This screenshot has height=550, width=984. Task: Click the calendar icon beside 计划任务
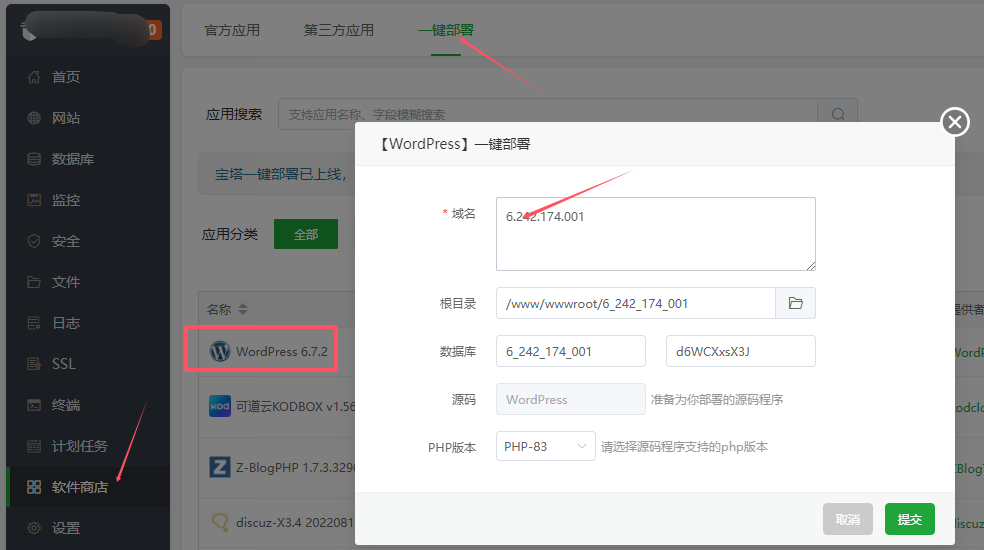pyautogui.click(x=34, y=446)
